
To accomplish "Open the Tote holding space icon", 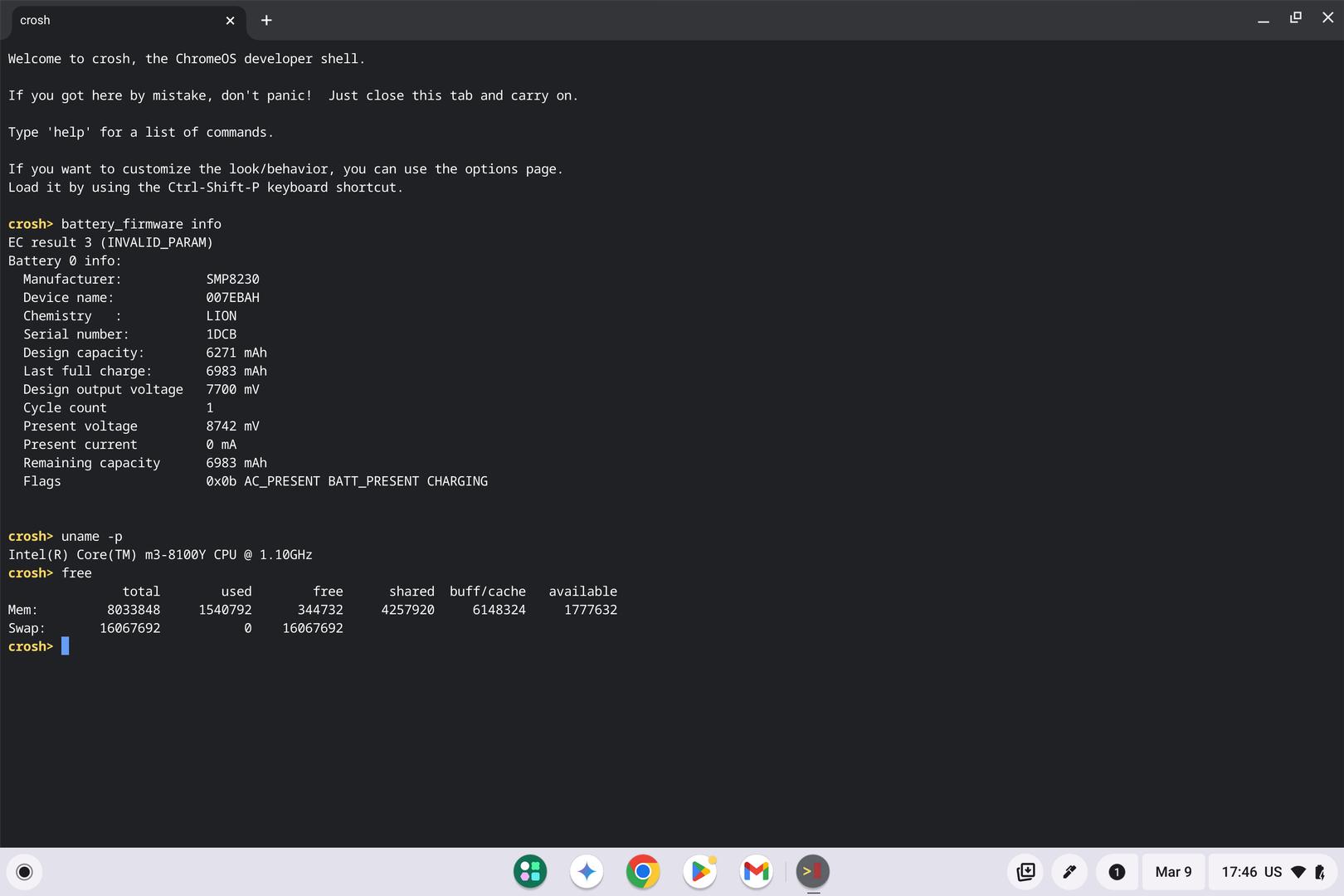I will tap(1026, 872).
